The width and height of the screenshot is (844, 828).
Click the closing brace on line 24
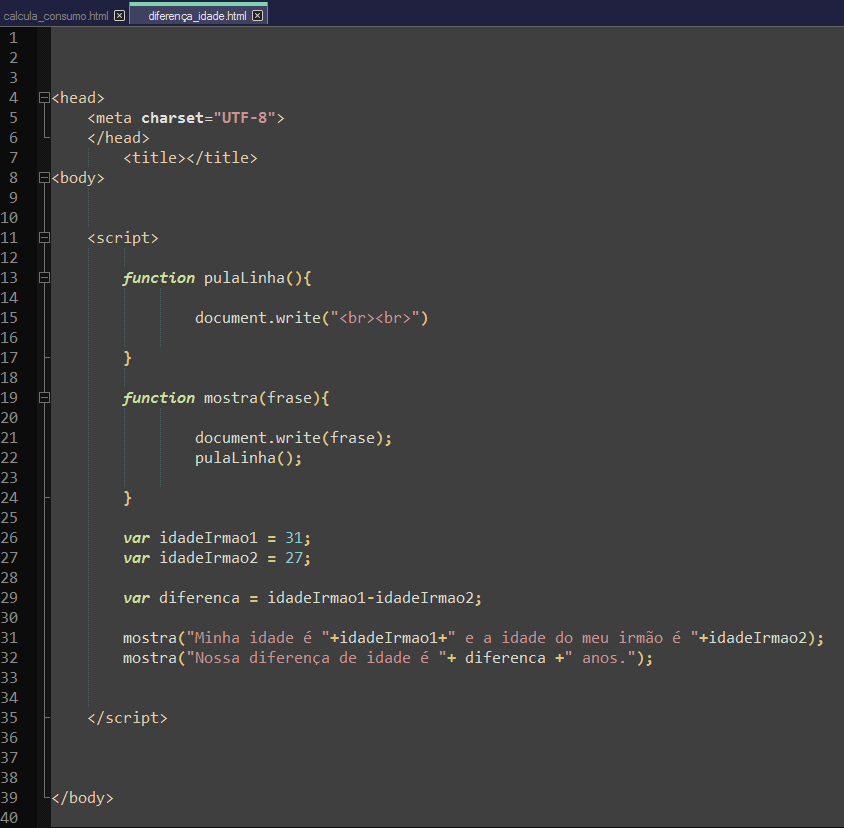(x=128, y=498)
